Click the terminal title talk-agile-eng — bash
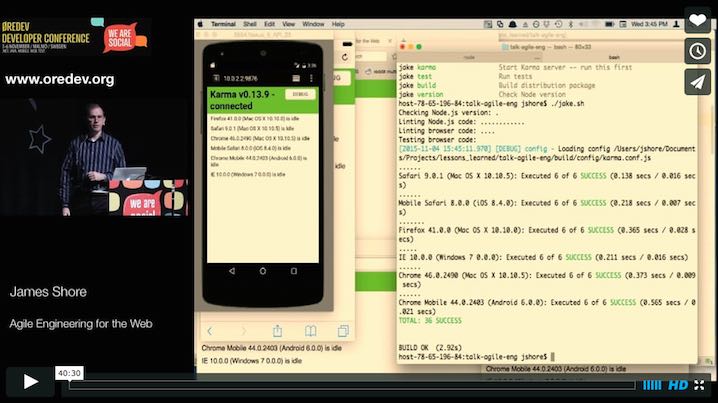Viewport: 718px width, 403px height. coord(546,47)
